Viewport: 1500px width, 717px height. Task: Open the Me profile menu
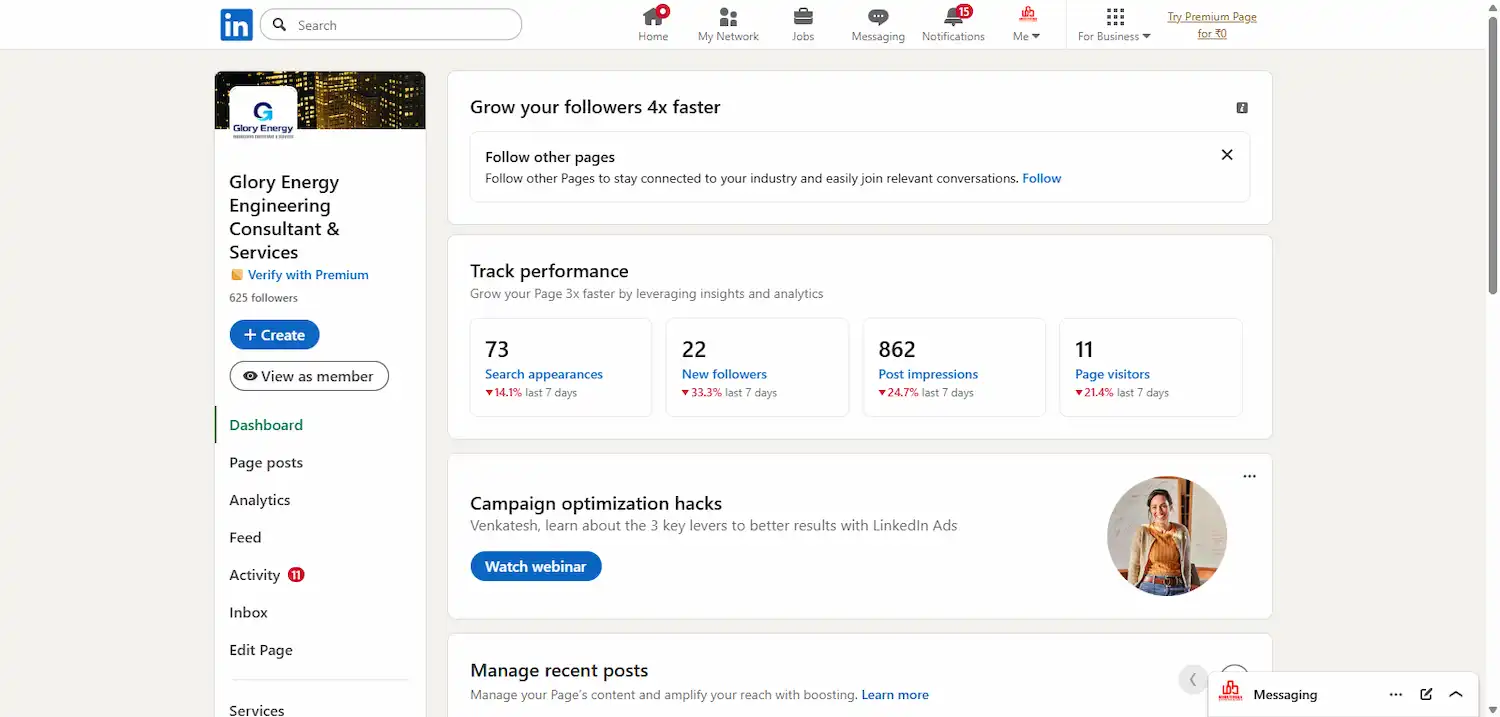click(1027, 24)
